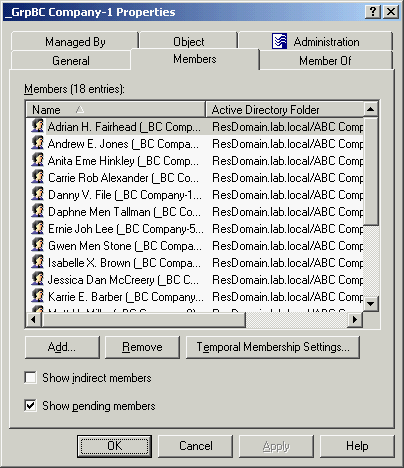
Task: Click the Active Directory Folder column header
Action: 285,109
